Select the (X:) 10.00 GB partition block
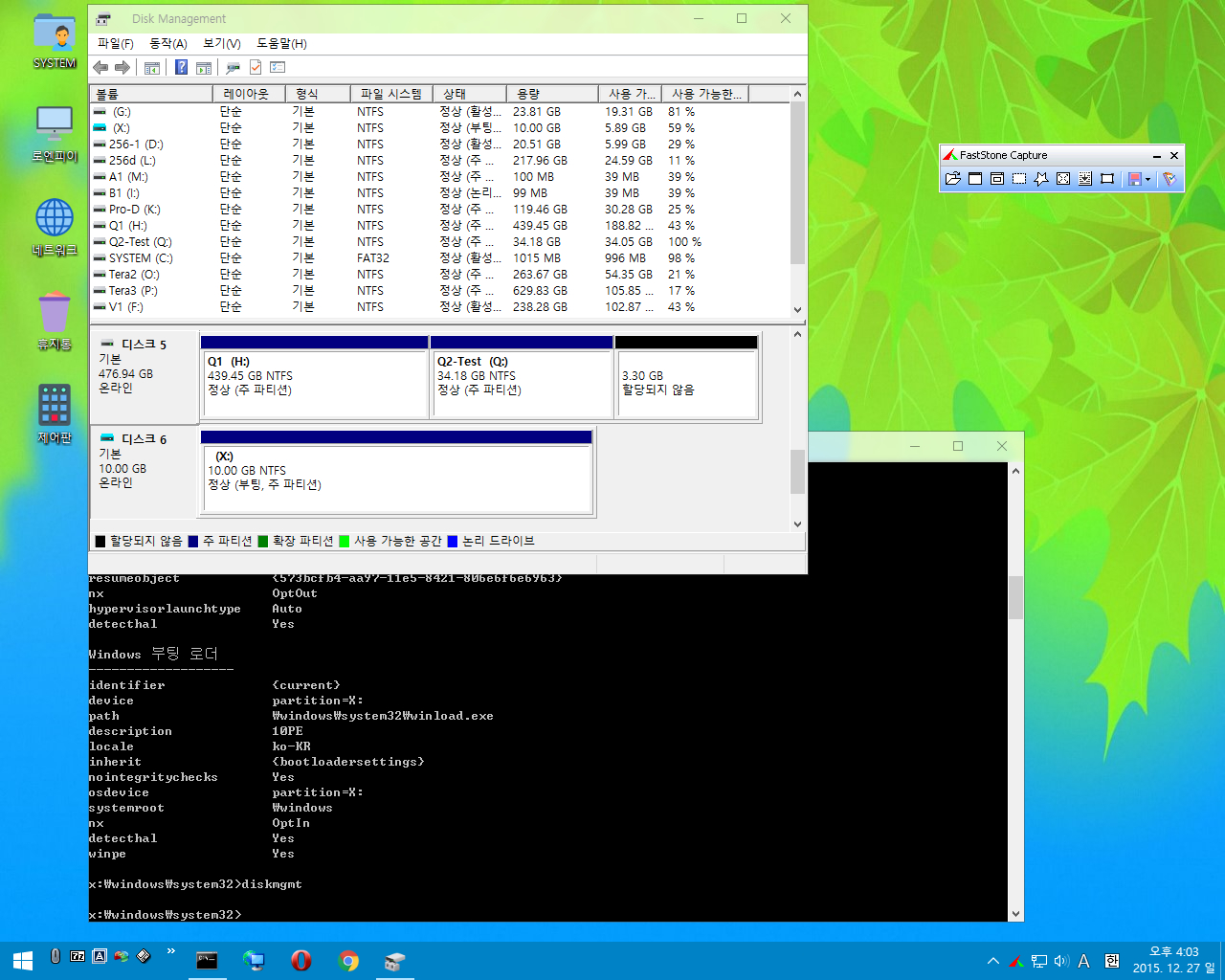Screen dimensions: 1225x980 (397, 472)
